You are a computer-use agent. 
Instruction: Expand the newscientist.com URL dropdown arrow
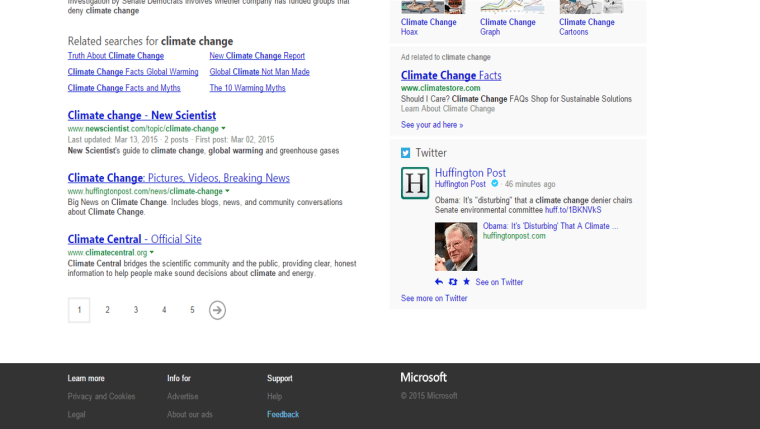[x=223, y=128]
